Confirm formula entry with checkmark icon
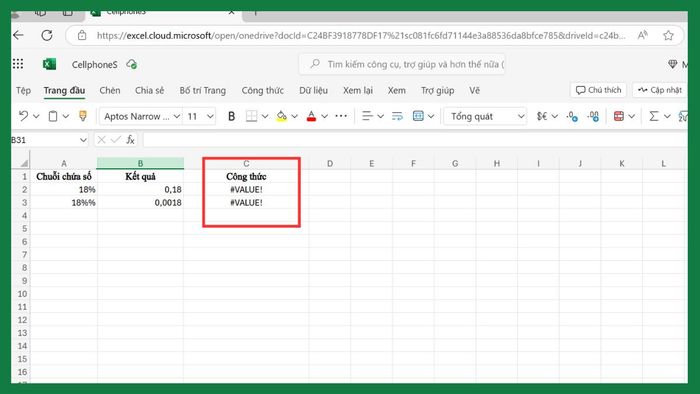 pyautogui.click(x=116, y=140)
